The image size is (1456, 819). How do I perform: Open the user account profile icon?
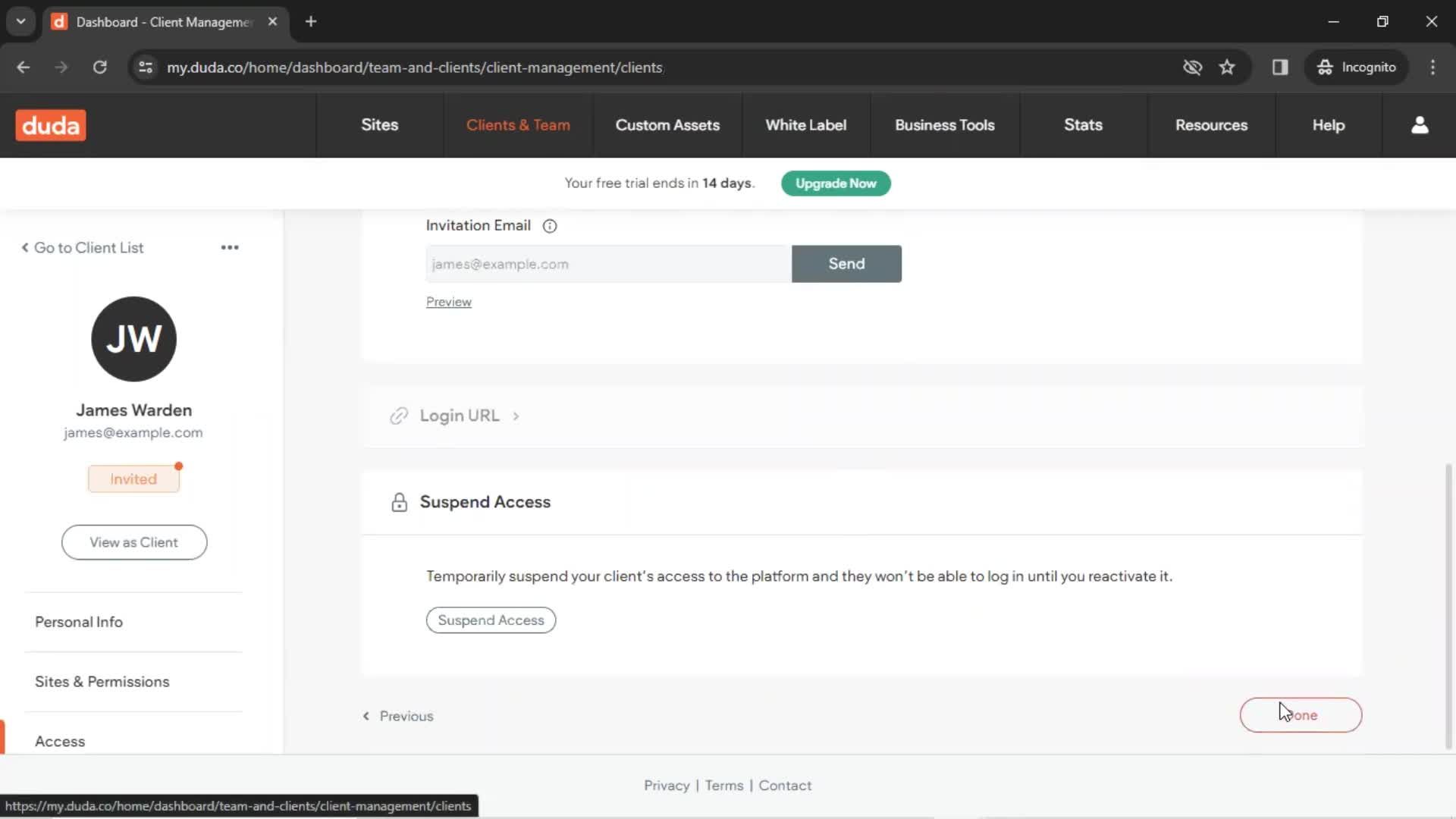(1420, 125)
